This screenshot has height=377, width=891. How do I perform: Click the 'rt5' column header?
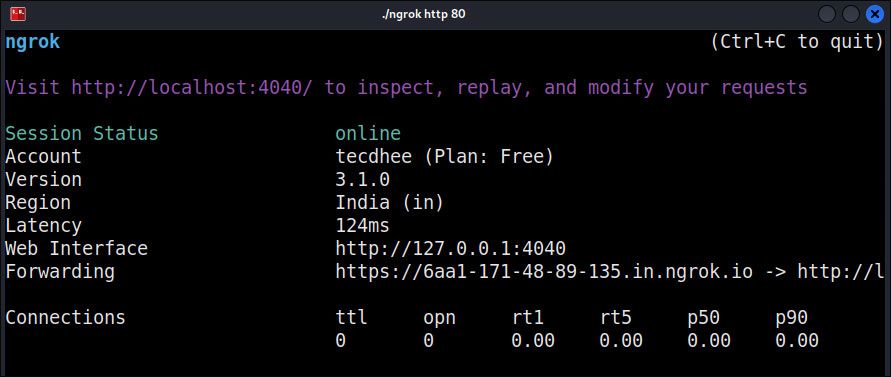[x=615, y=317]
